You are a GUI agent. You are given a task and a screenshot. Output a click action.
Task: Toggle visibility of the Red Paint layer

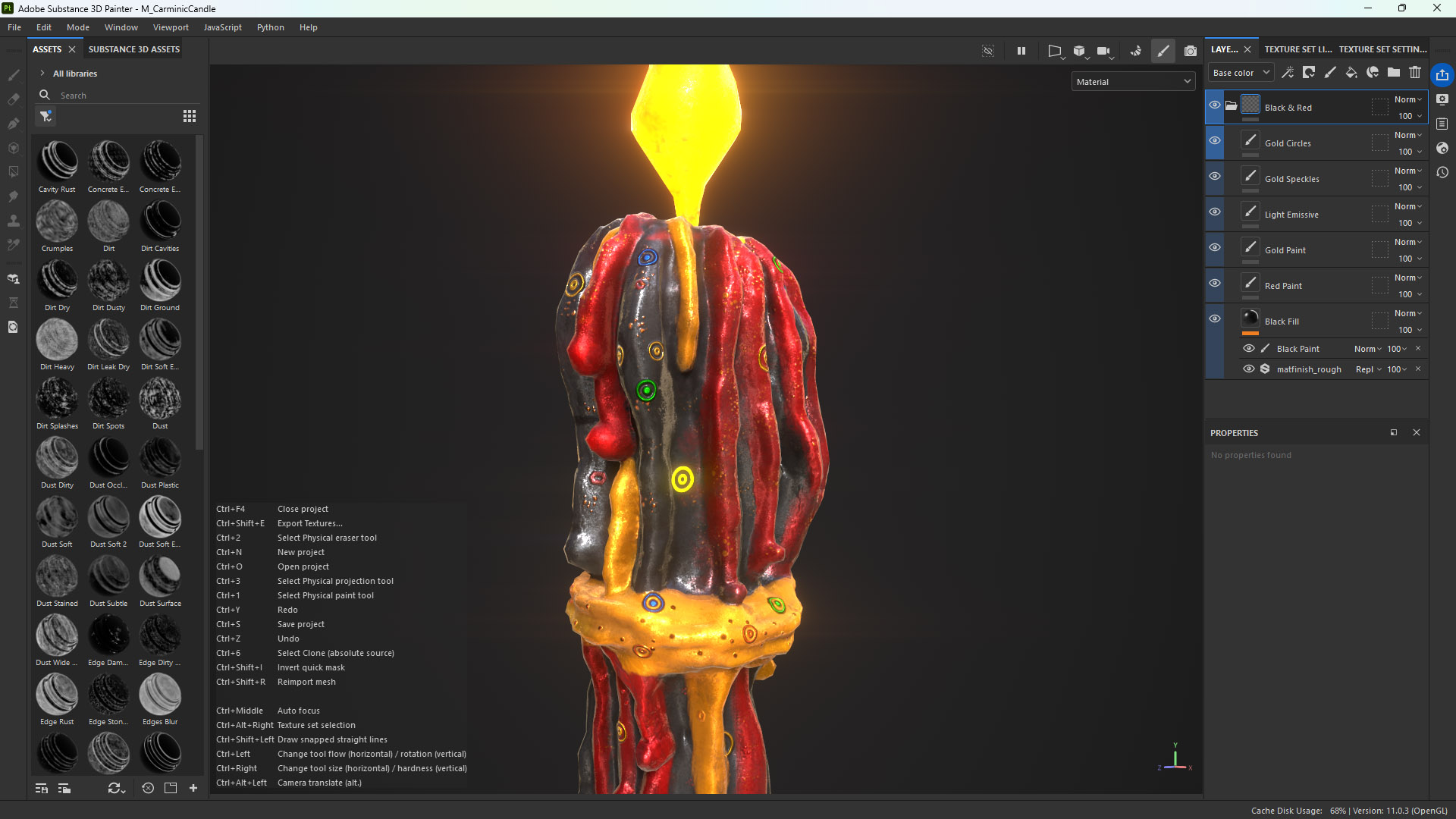click(x=1215, y=283)
